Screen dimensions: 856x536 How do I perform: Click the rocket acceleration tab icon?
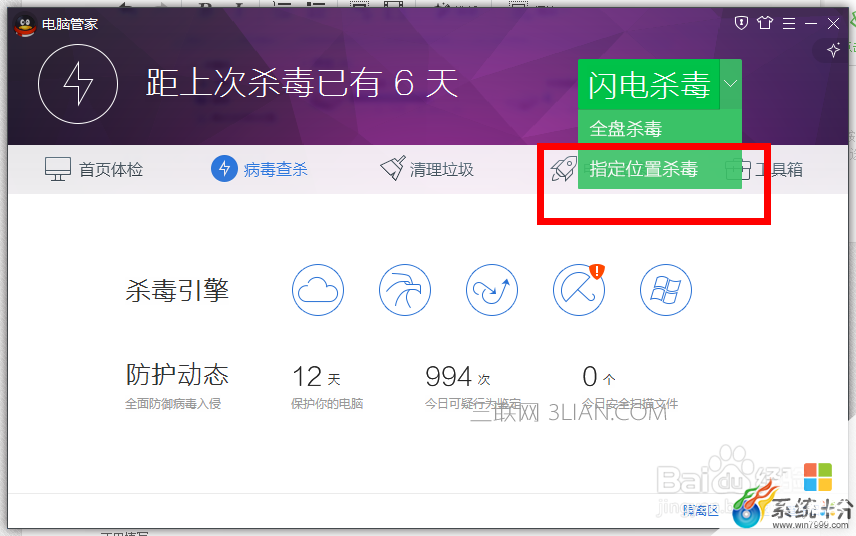click(x=564, y=169)
